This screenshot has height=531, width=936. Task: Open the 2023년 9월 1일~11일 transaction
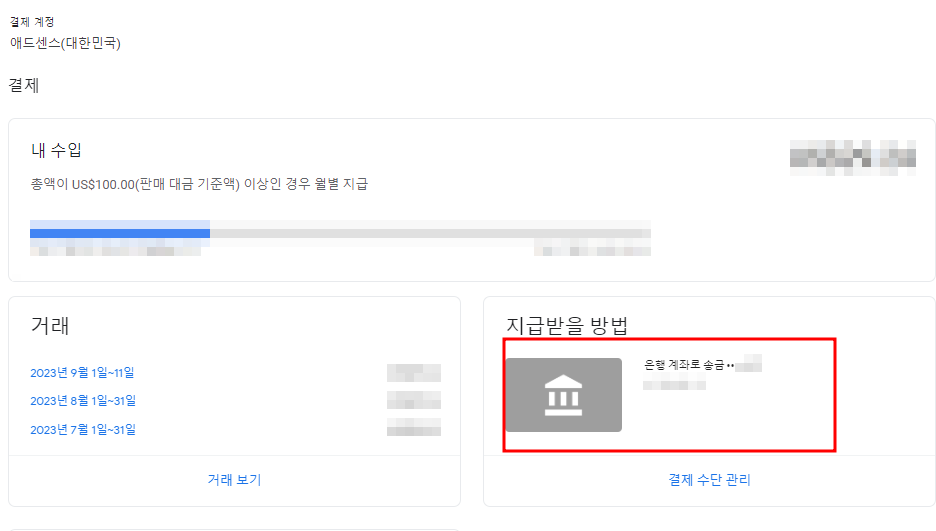pos(82,373)
